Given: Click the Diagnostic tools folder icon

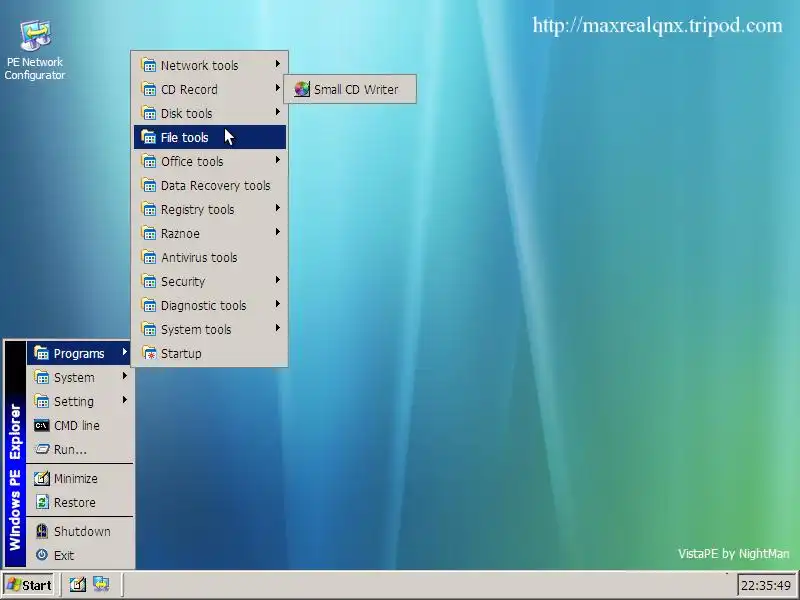Looking at the screenshot, I should pos(148,305).
